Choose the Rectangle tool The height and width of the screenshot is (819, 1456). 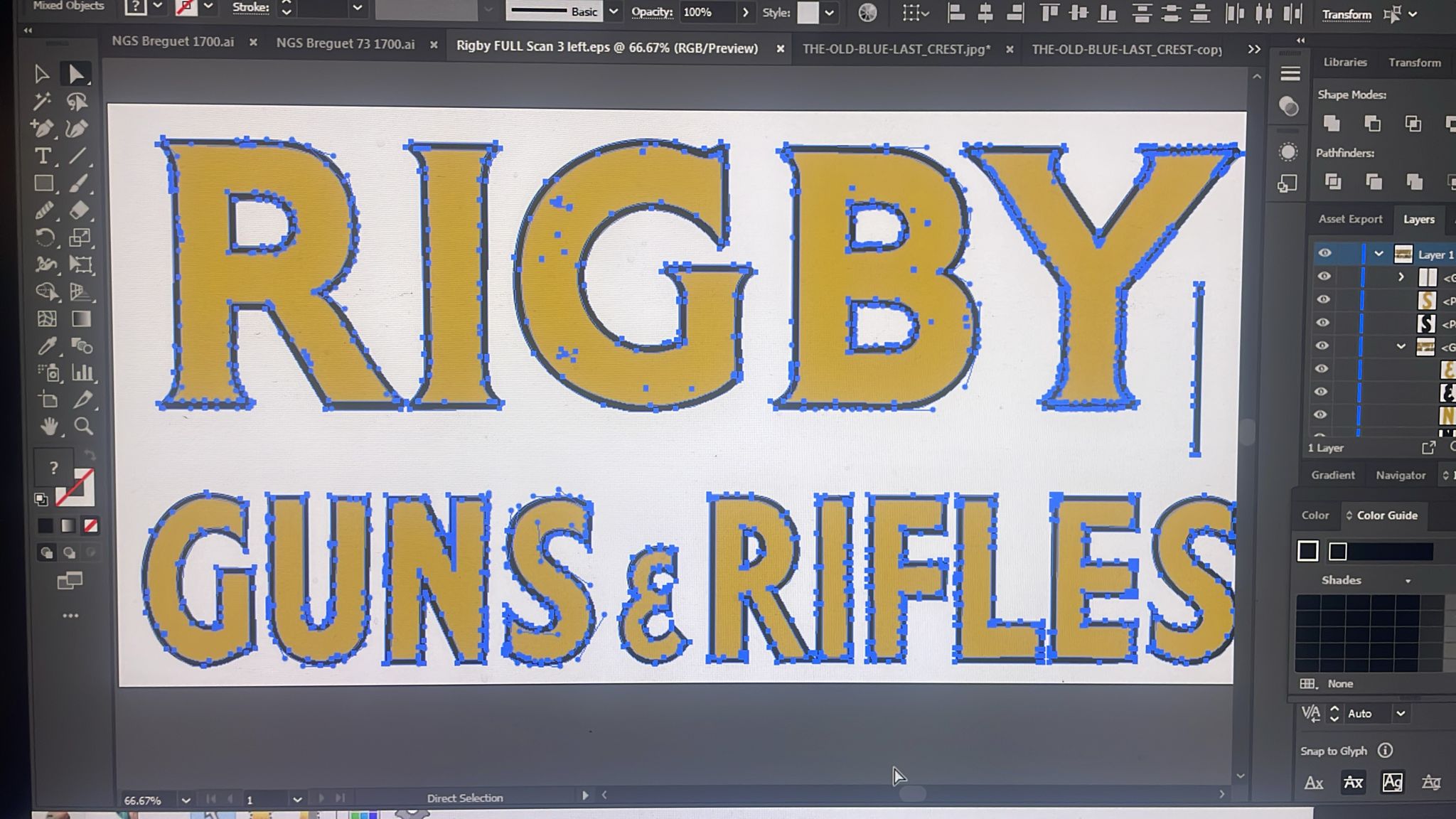(x=44, y=183)
